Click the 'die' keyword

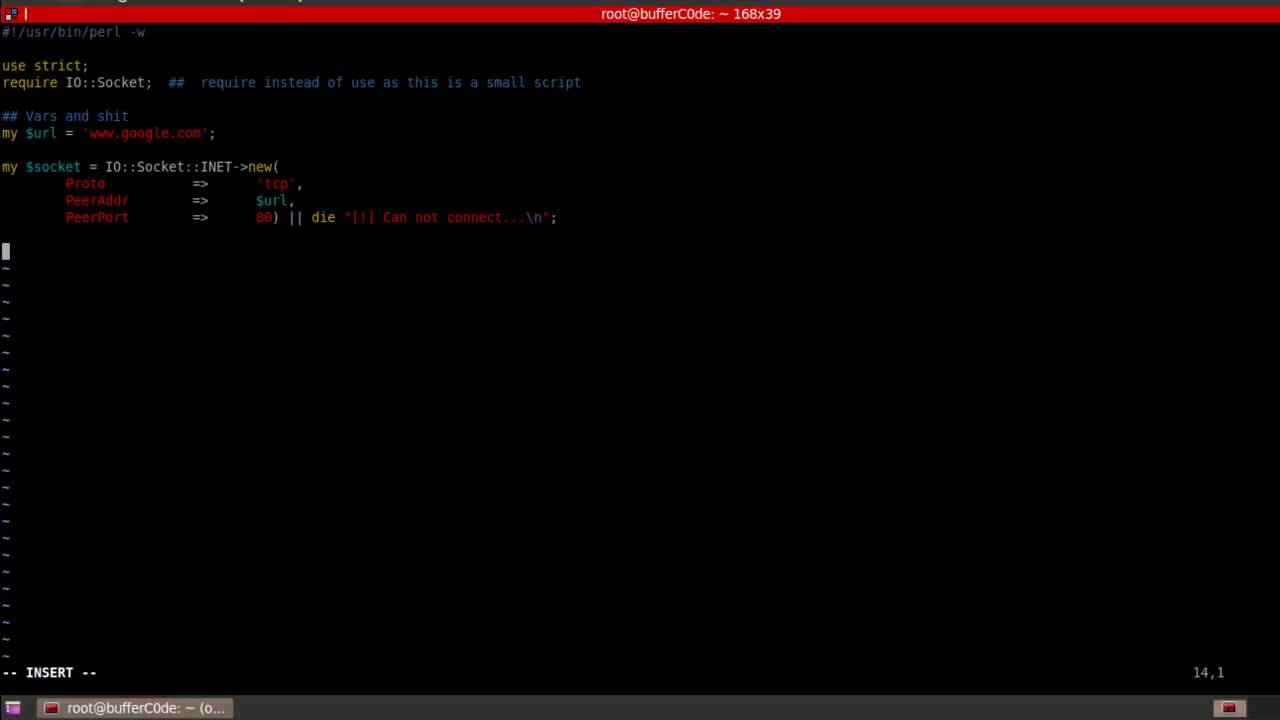click(x=323, y=217)
